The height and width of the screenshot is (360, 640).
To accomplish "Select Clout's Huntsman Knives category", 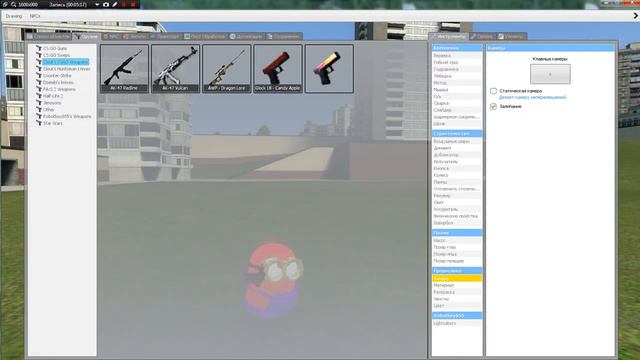I will [x=66, y=69].
